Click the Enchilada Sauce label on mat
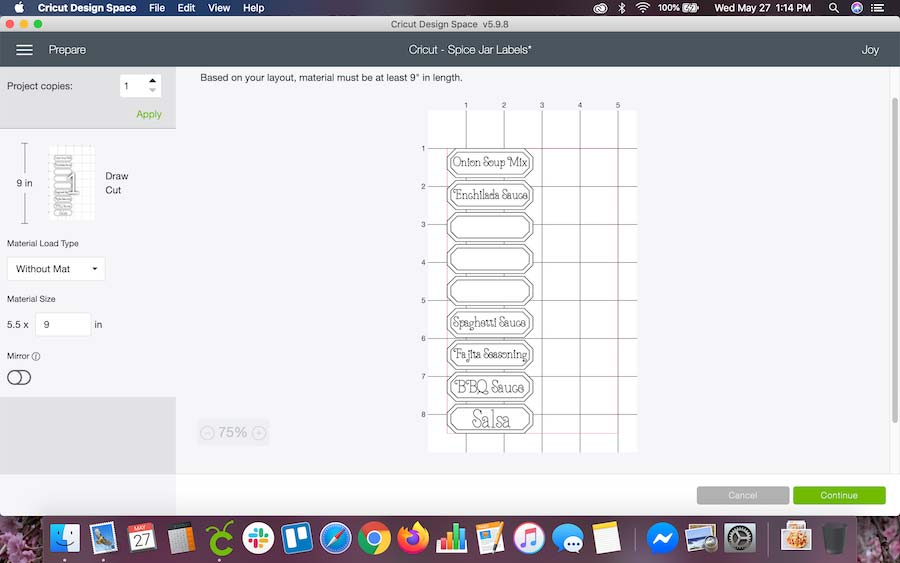The width and height of the screenshot is (900, 563). (x=490, y=195)
